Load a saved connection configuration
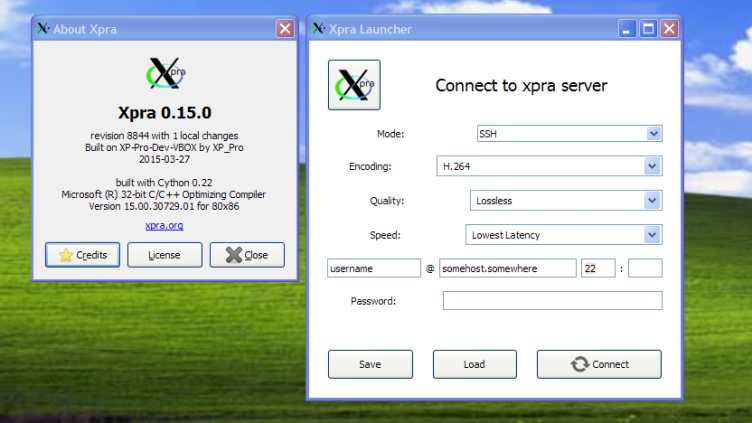Screen dimensions: 752x423 (x=474, y=364)
